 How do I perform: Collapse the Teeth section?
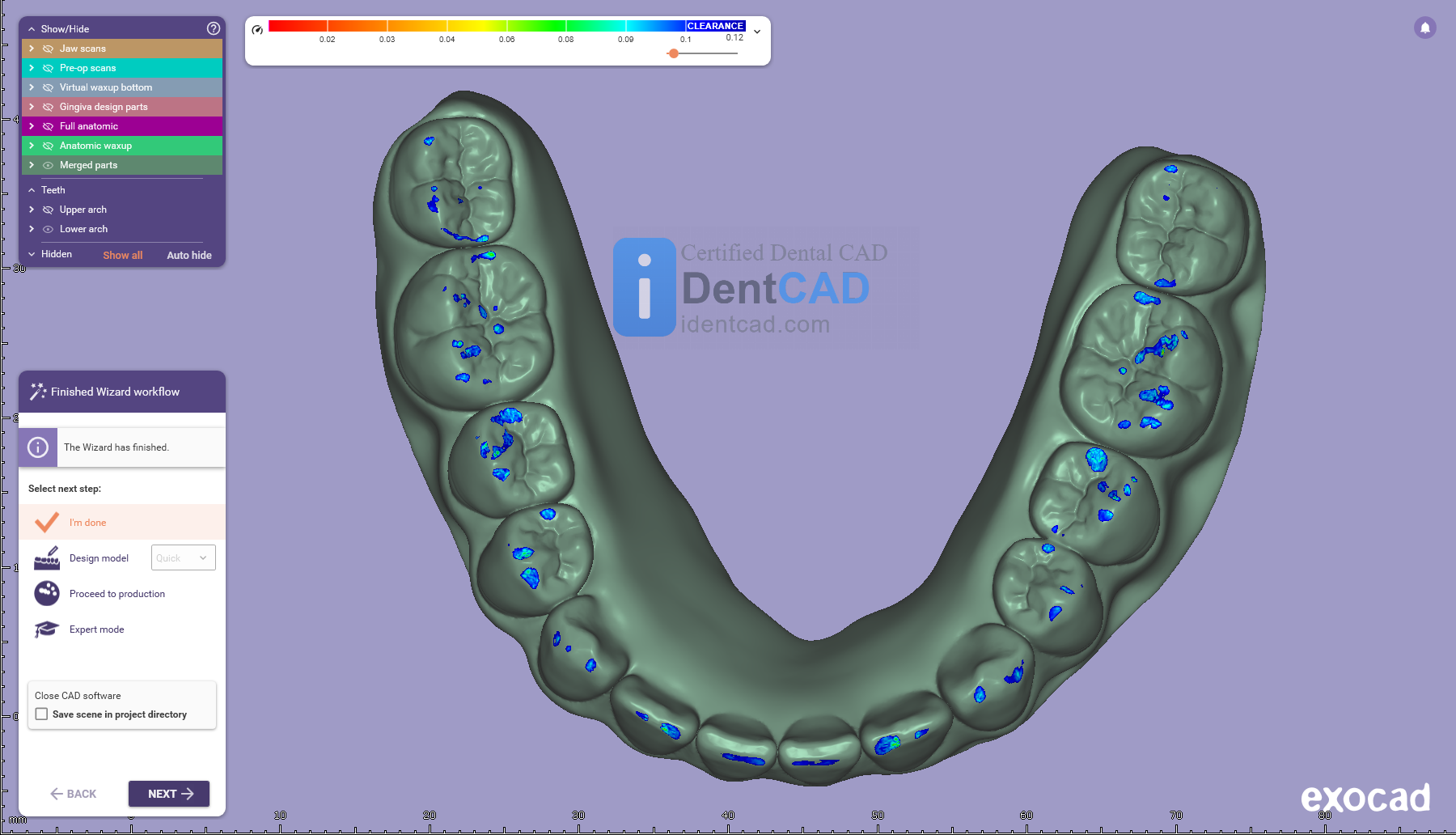click(32, 190)
